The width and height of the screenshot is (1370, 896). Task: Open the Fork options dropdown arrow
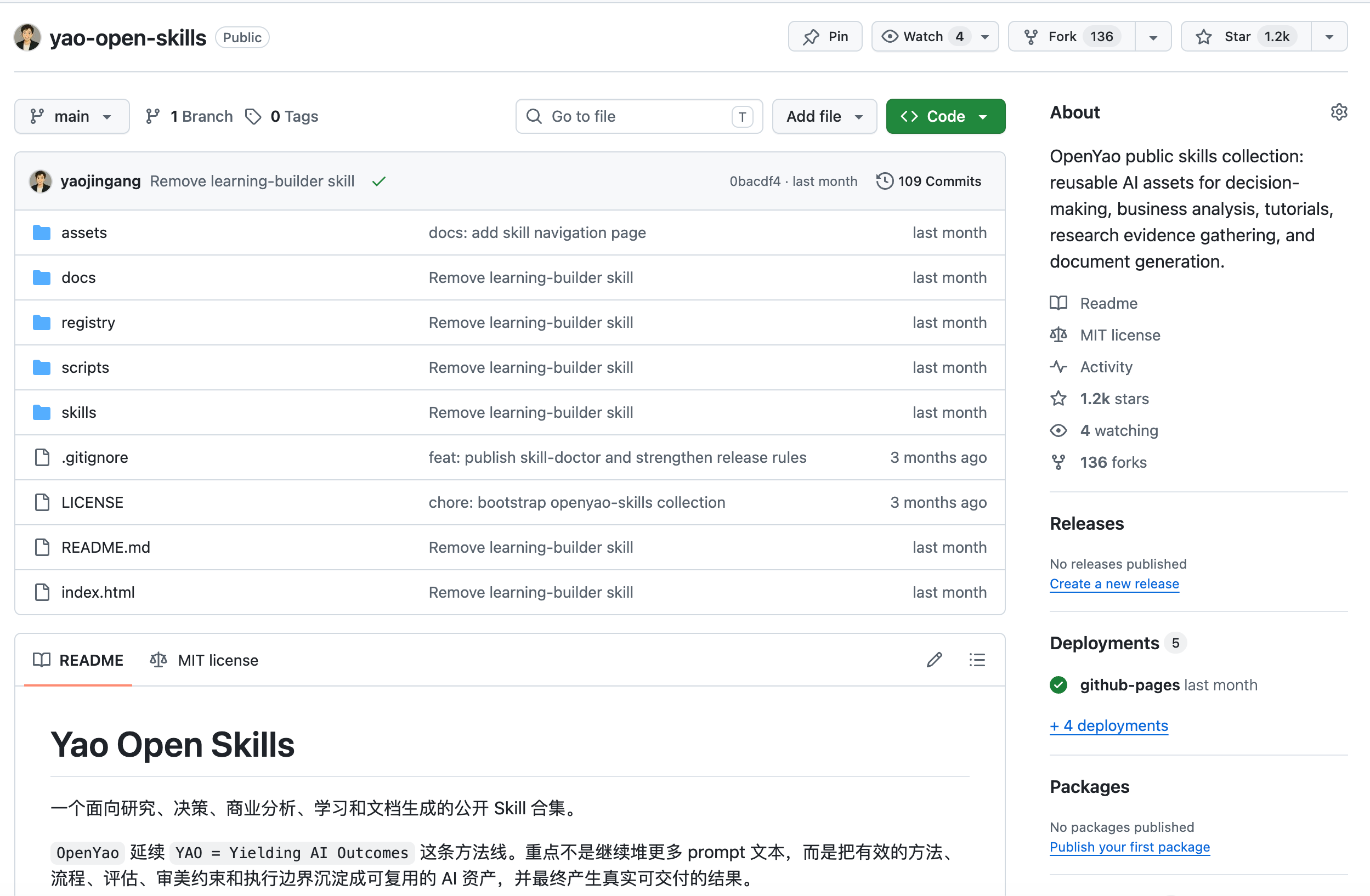click(x=1153, y=37)
